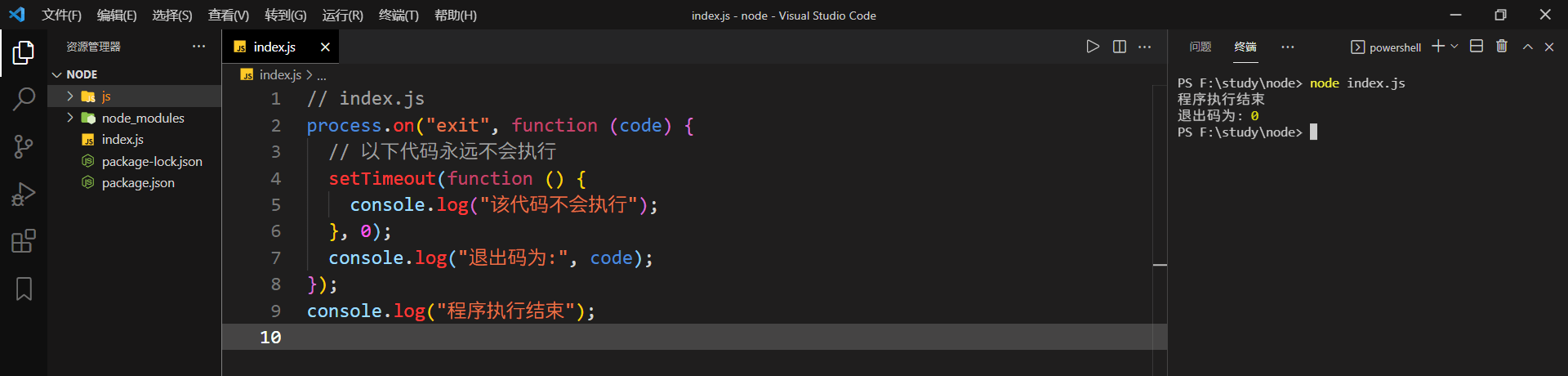Viewport: 1568px width, 376px height.
Task: Open the Bookmarks view icon
Action: tap(24, 289)
